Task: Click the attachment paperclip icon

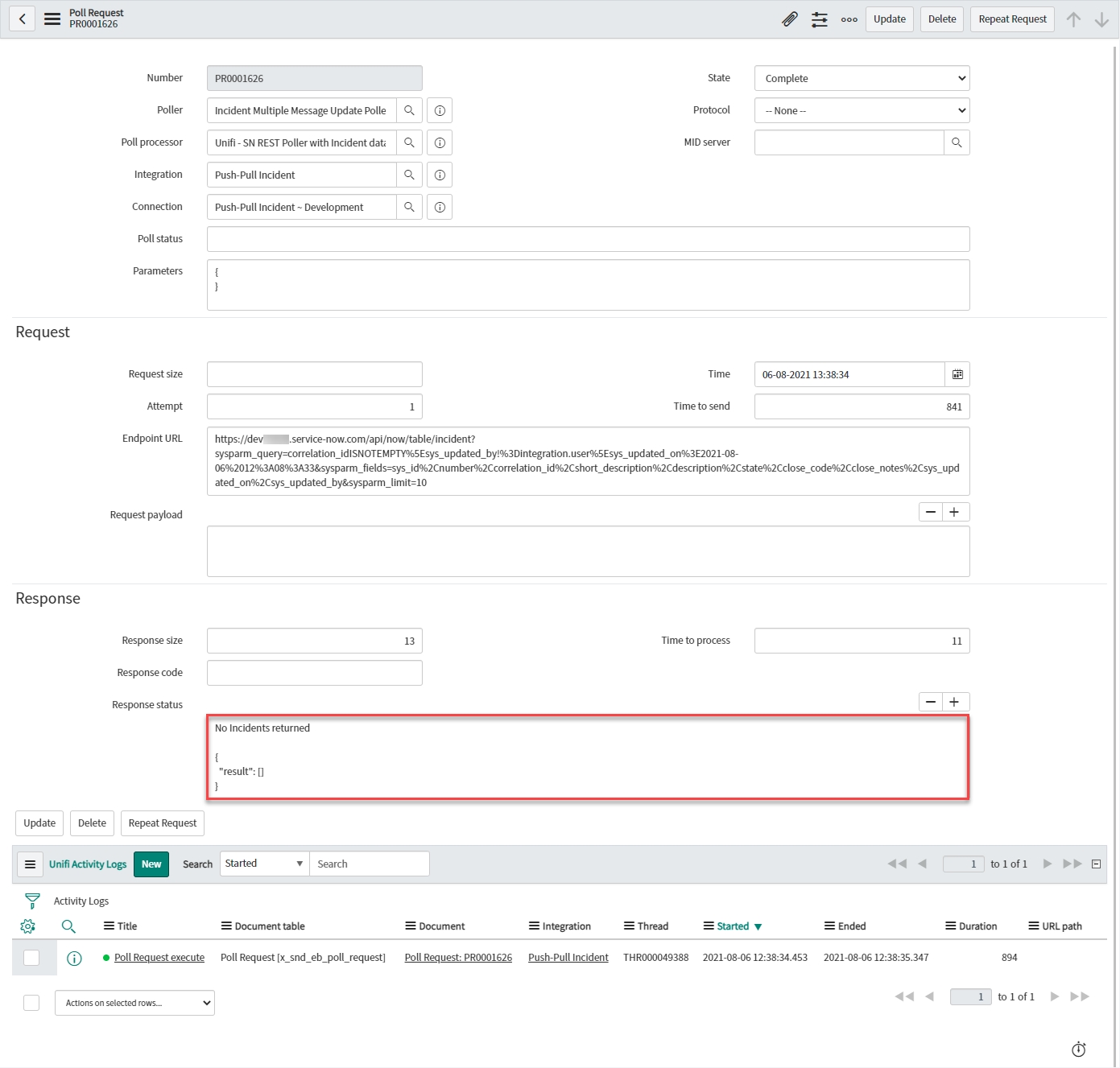Action: point(790,19)
